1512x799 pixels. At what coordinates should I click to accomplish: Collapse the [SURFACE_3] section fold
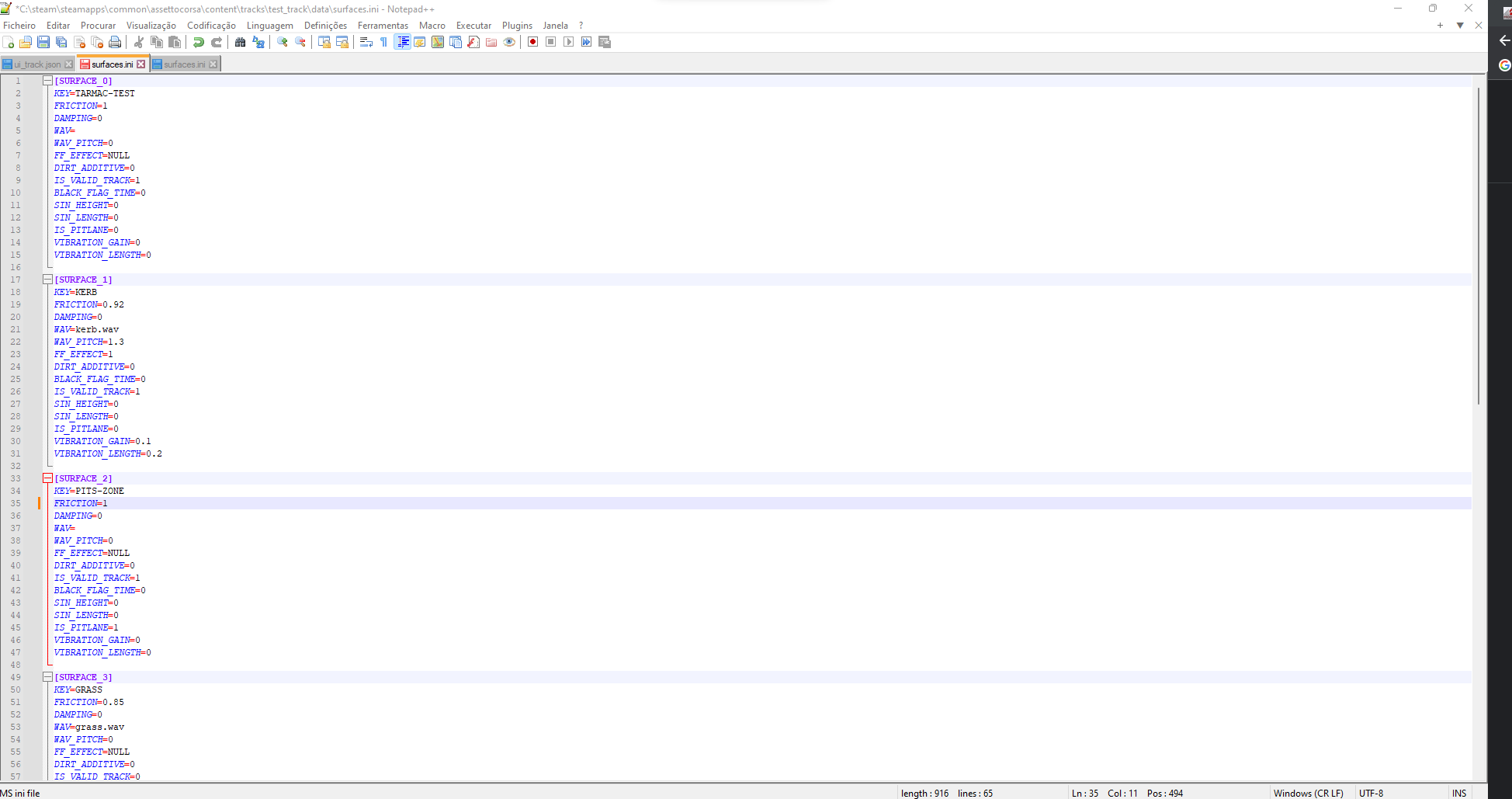pyautogui.click(x=47, y=677)
